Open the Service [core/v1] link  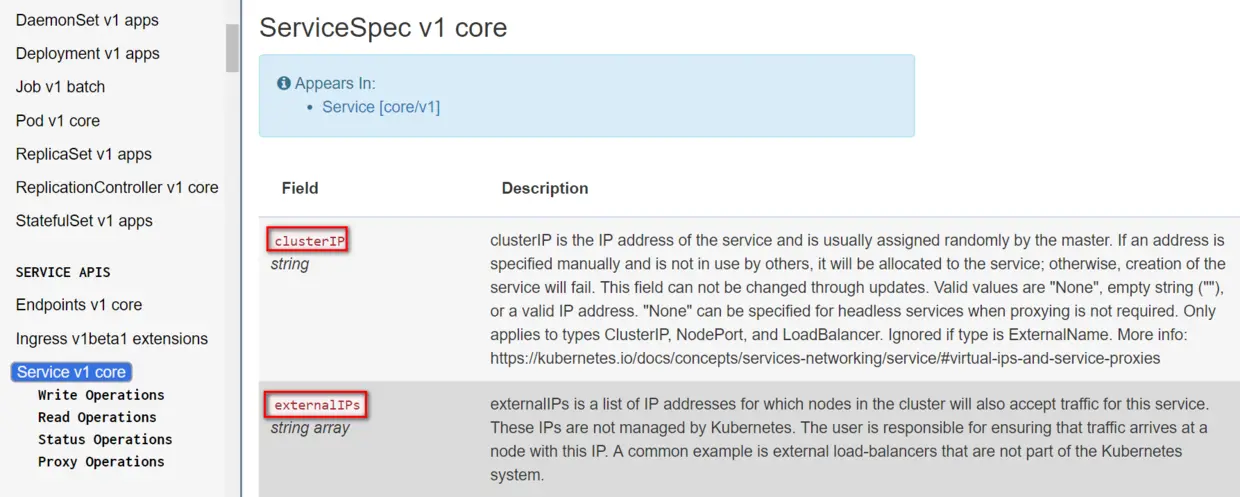(380, 107)
